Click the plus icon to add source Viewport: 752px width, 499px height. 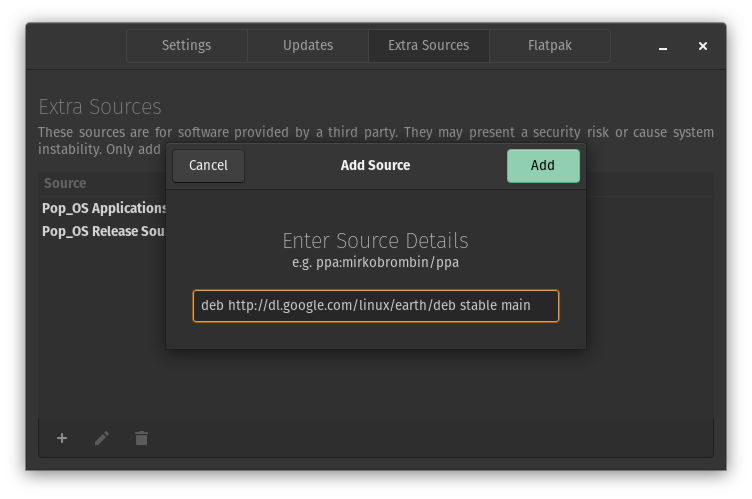(62, 438)
